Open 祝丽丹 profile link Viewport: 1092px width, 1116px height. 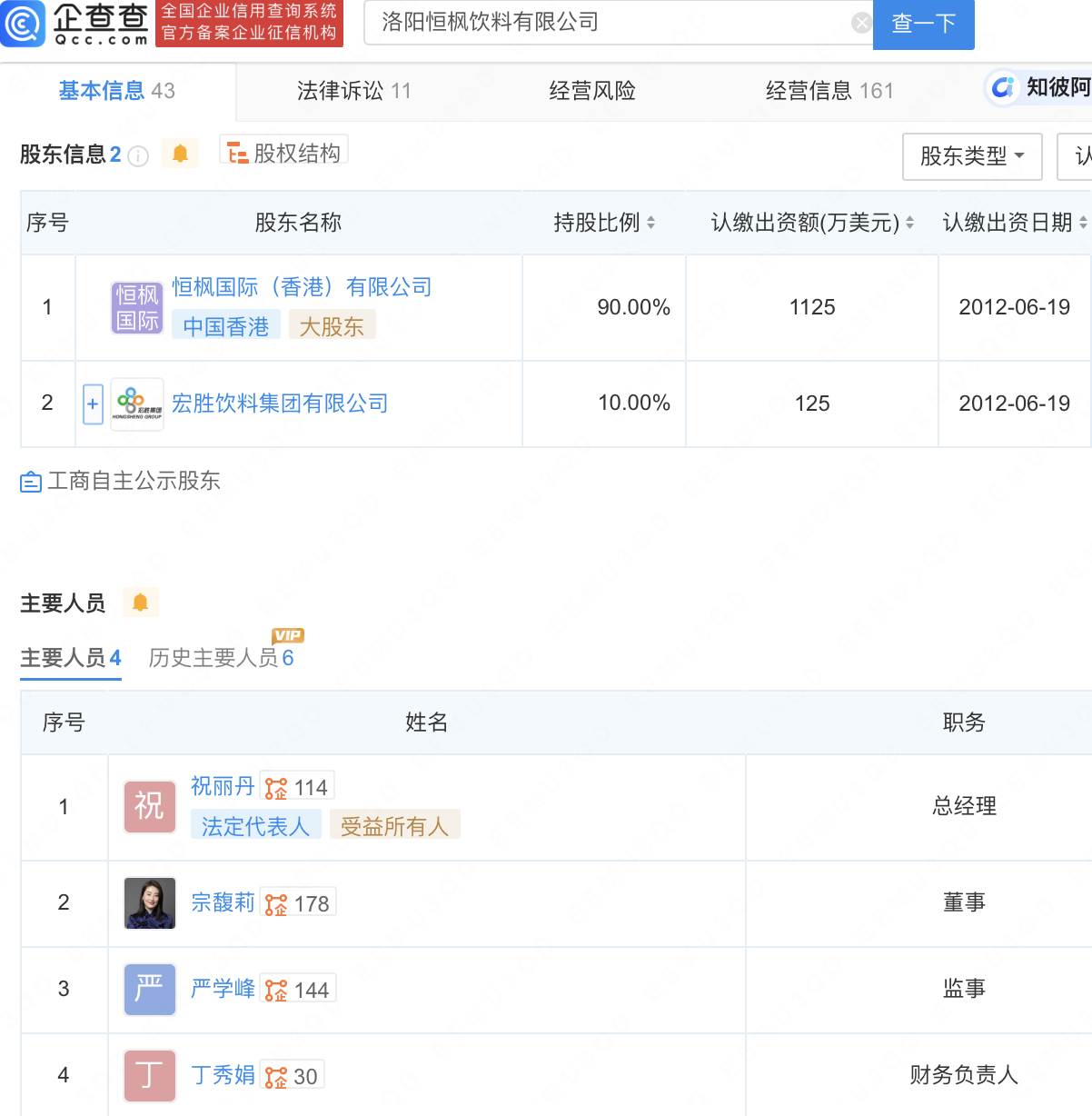(223, 786)
